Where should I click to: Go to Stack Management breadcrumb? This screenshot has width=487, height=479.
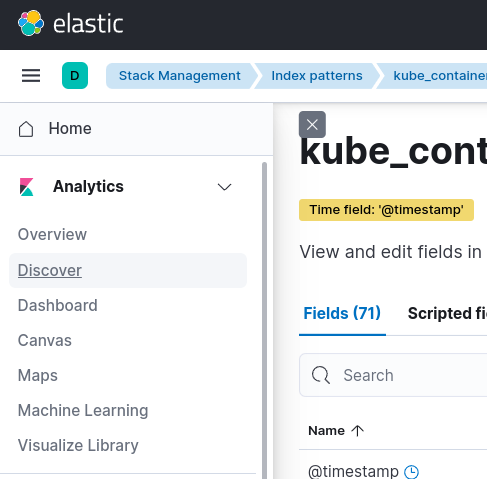180,76
